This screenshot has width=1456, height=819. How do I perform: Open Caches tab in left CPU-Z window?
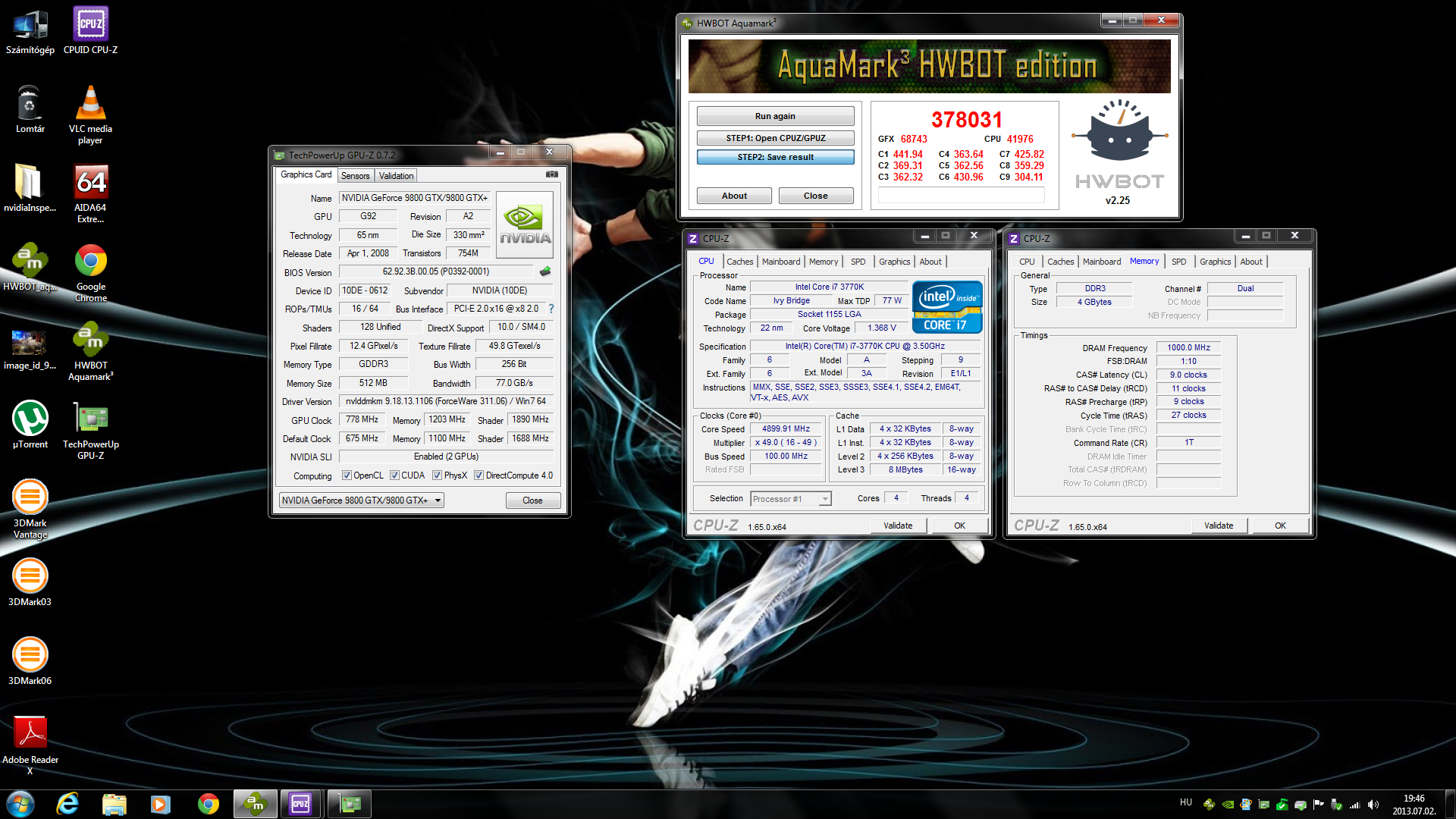click(739, 262)
